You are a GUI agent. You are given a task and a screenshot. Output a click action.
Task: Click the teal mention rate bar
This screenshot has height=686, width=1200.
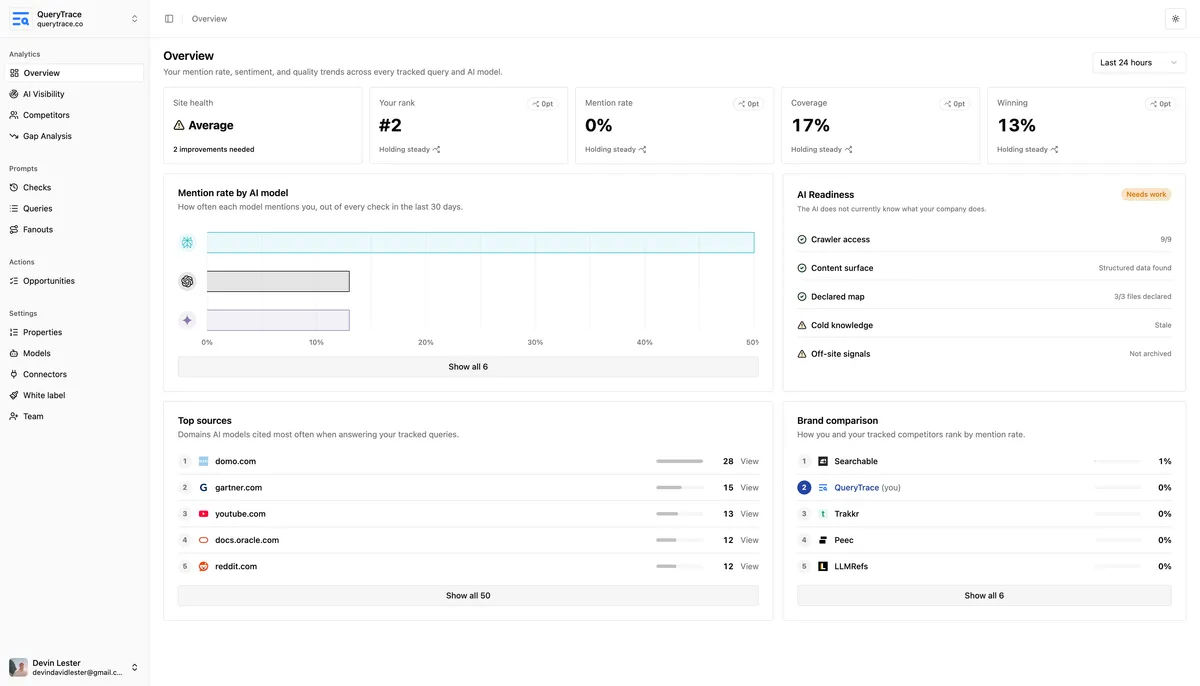[x=481, y=243]
